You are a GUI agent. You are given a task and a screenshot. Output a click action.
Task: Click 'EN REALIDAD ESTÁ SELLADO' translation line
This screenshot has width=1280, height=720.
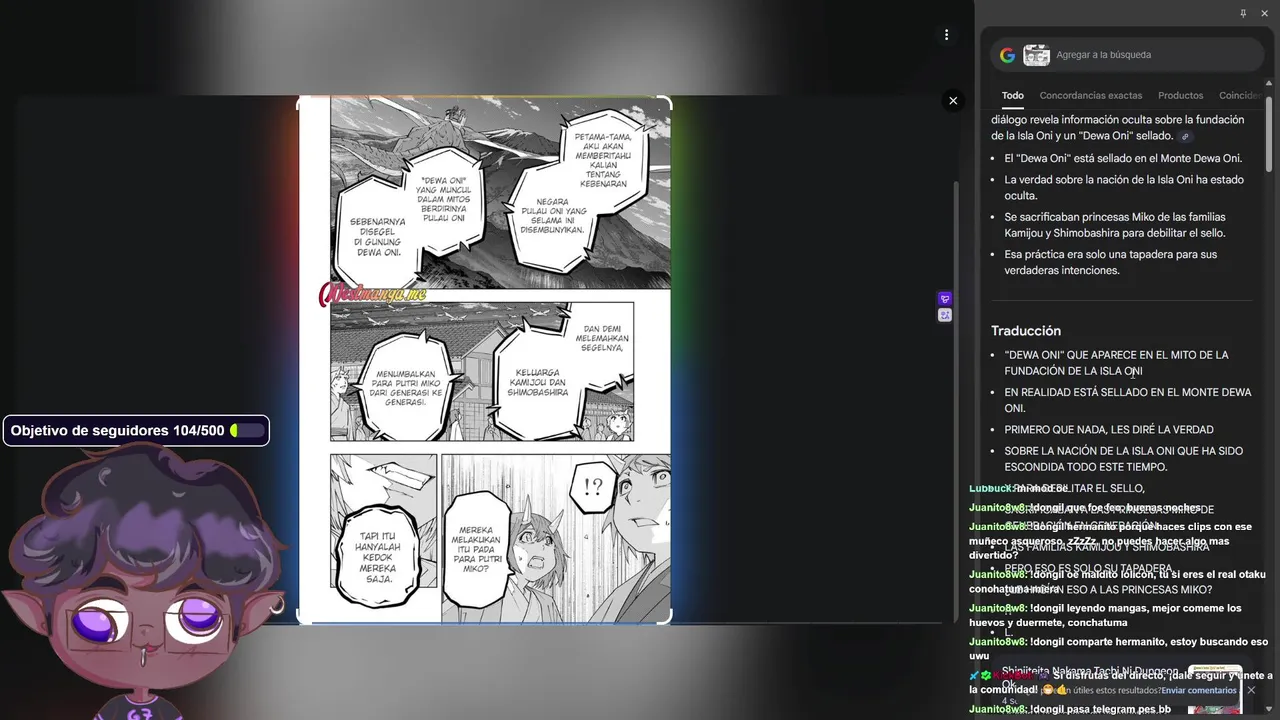1128,400
